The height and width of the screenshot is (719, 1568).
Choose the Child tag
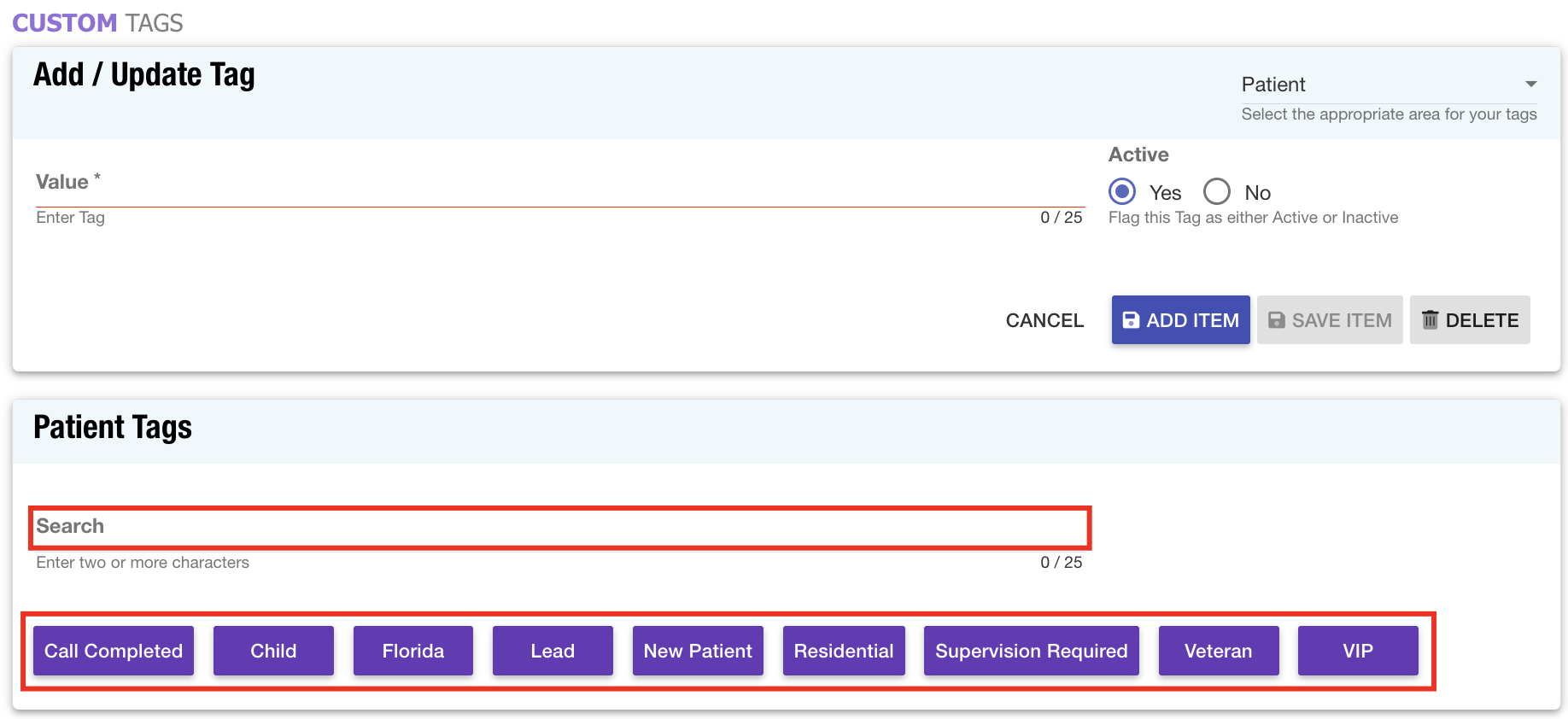(x=273, y=651)
